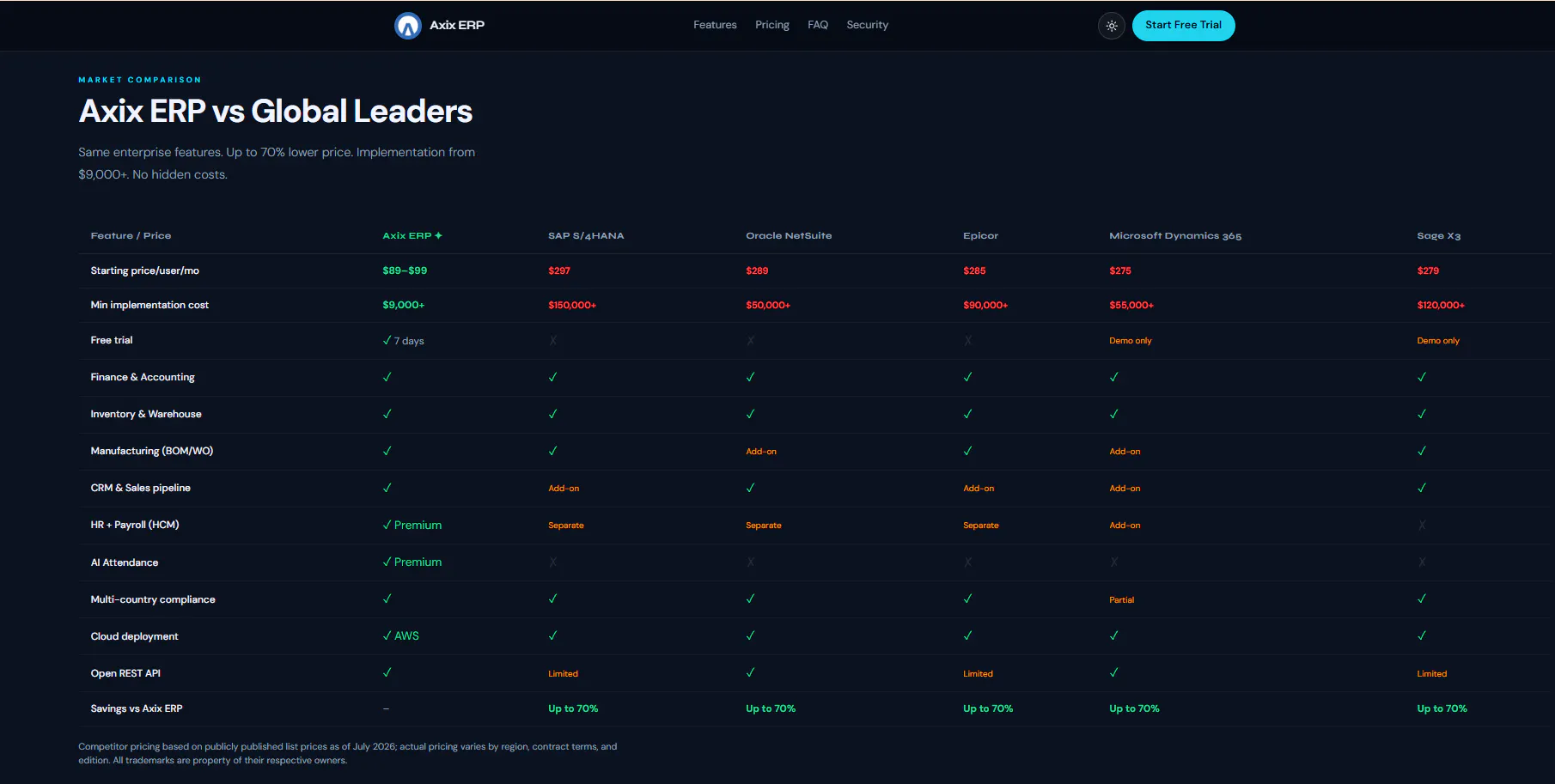1555x784 pixels.
Task: Select the 'Finance & Accounting' row label
Action: (143, 377)
